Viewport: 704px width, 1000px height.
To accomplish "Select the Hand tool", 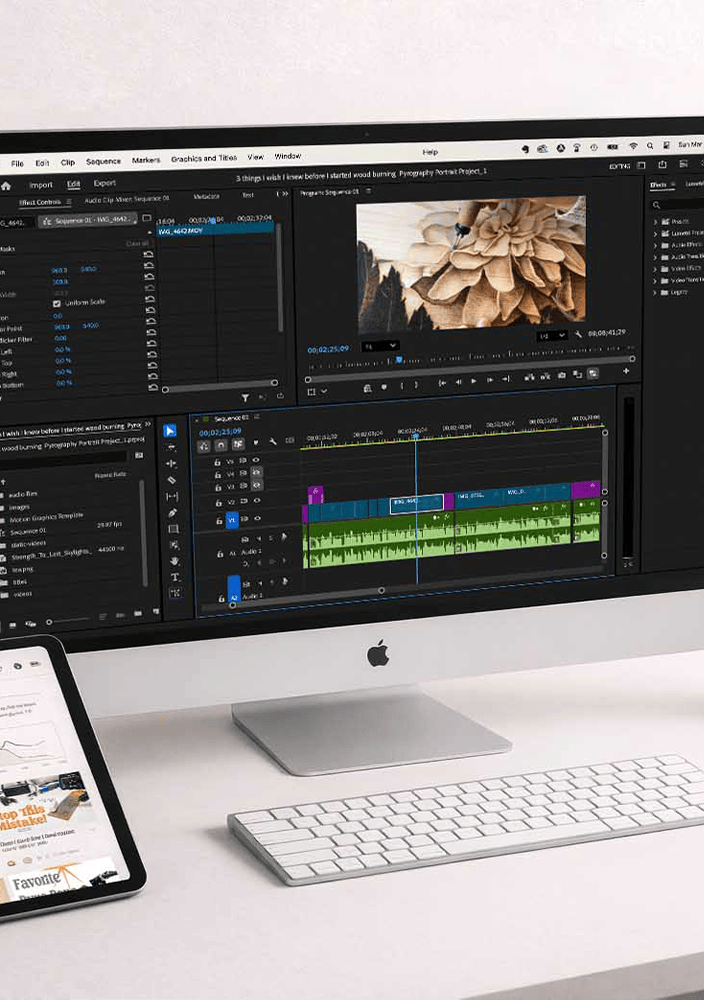I will pos(174,561).
